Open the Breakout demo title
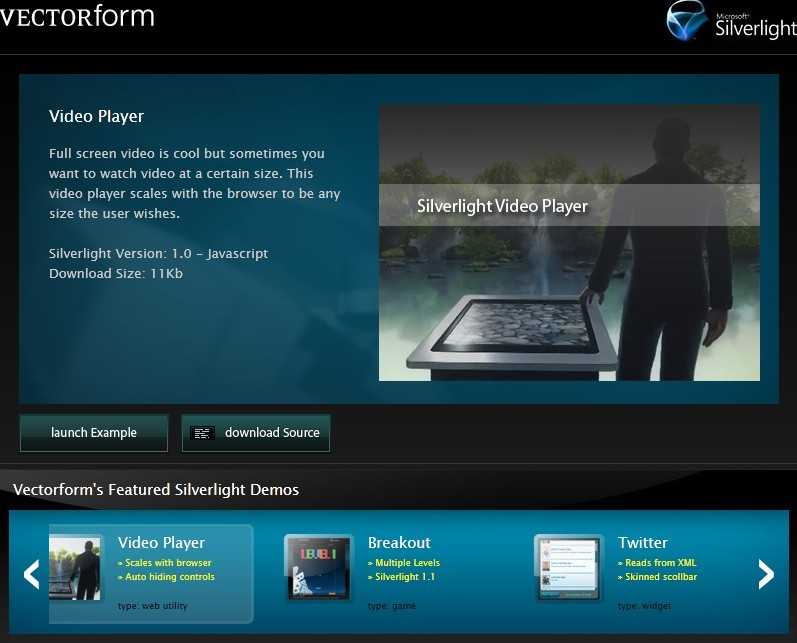Image resolution: width=797 pixels, height=643 pixels. [400, 542]
